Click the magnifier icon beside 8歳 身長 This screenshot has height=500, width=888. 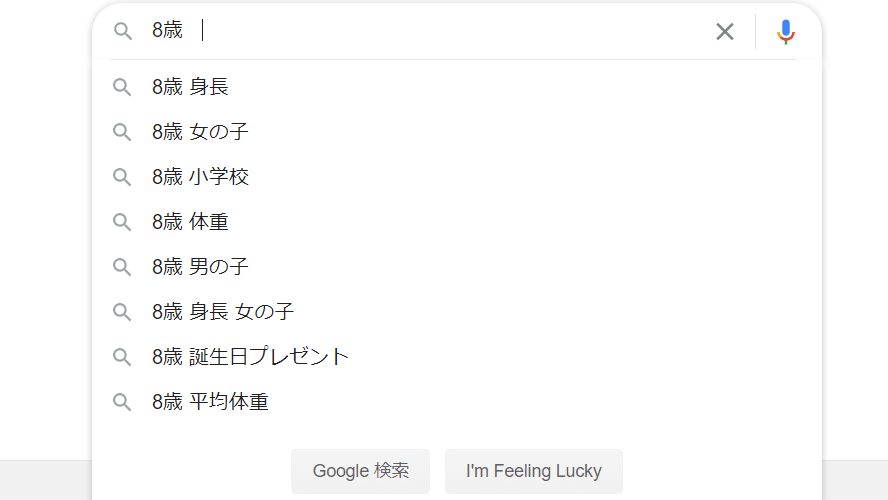(x=122, y=87)
